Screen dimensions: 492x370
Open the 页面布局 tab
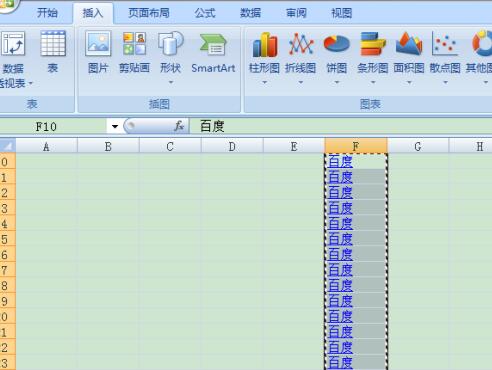click(149, 13)
